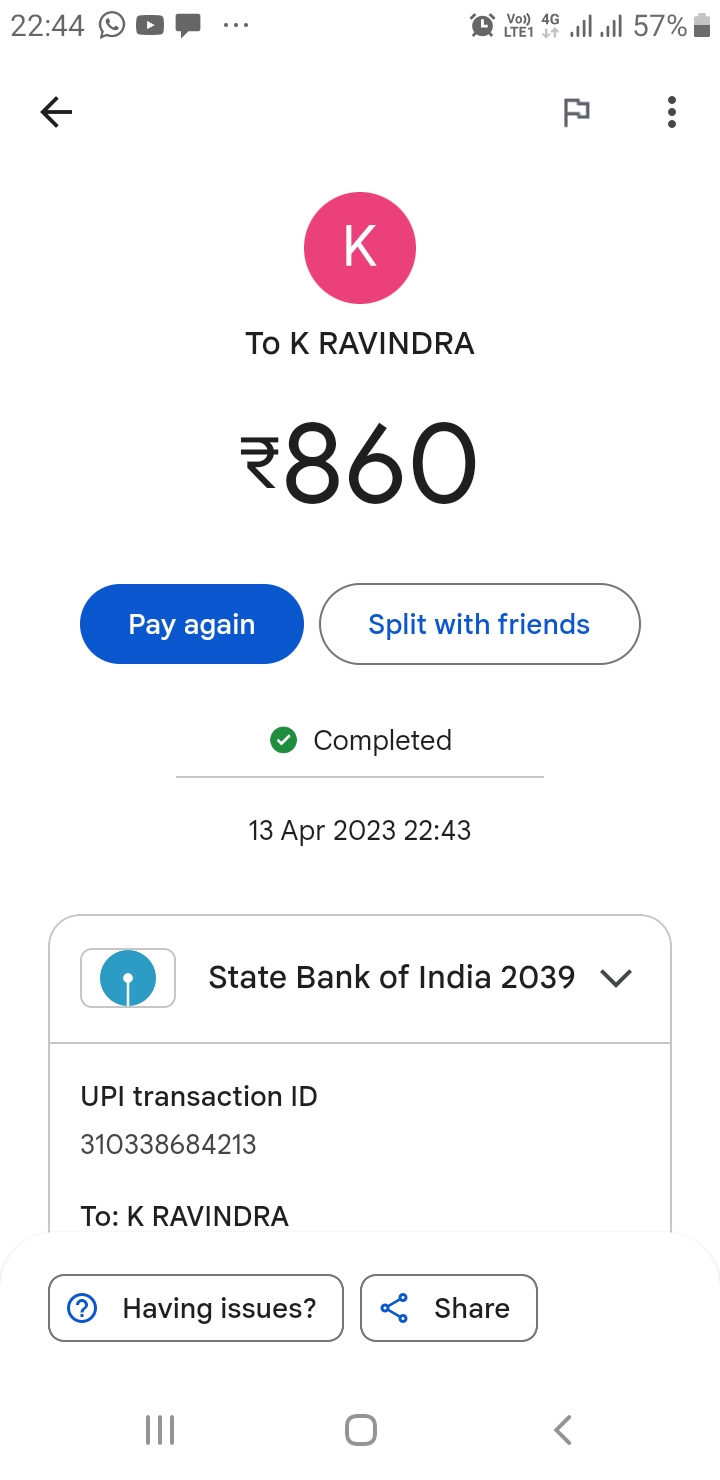Screen dimensions: 720x1480
Task: Tap the question mark help icon
Action: pyautogui.click(x=81, y=1308)
